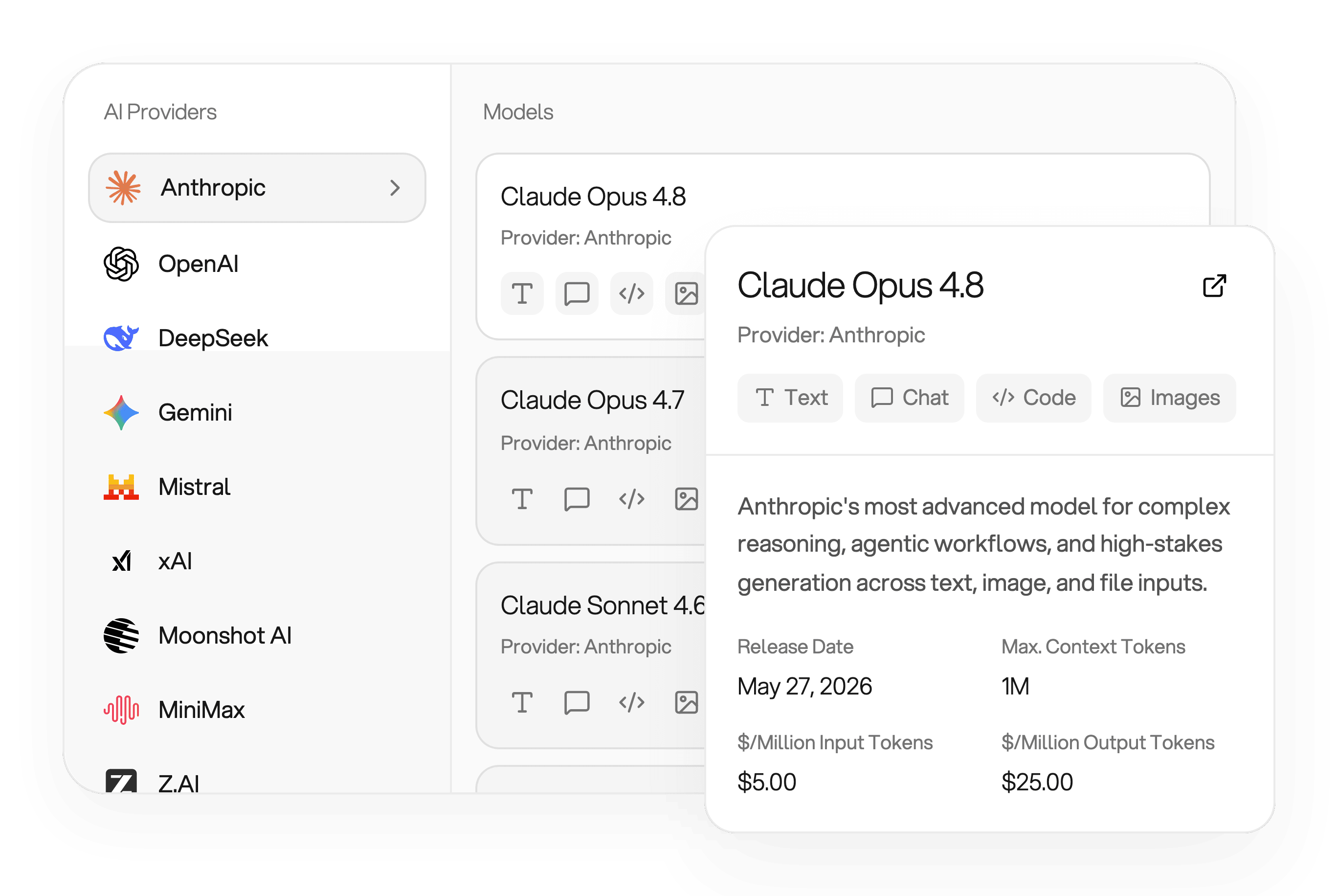Click the AI Providers heading
This screenshot has height=896, width=1338.
160,112
